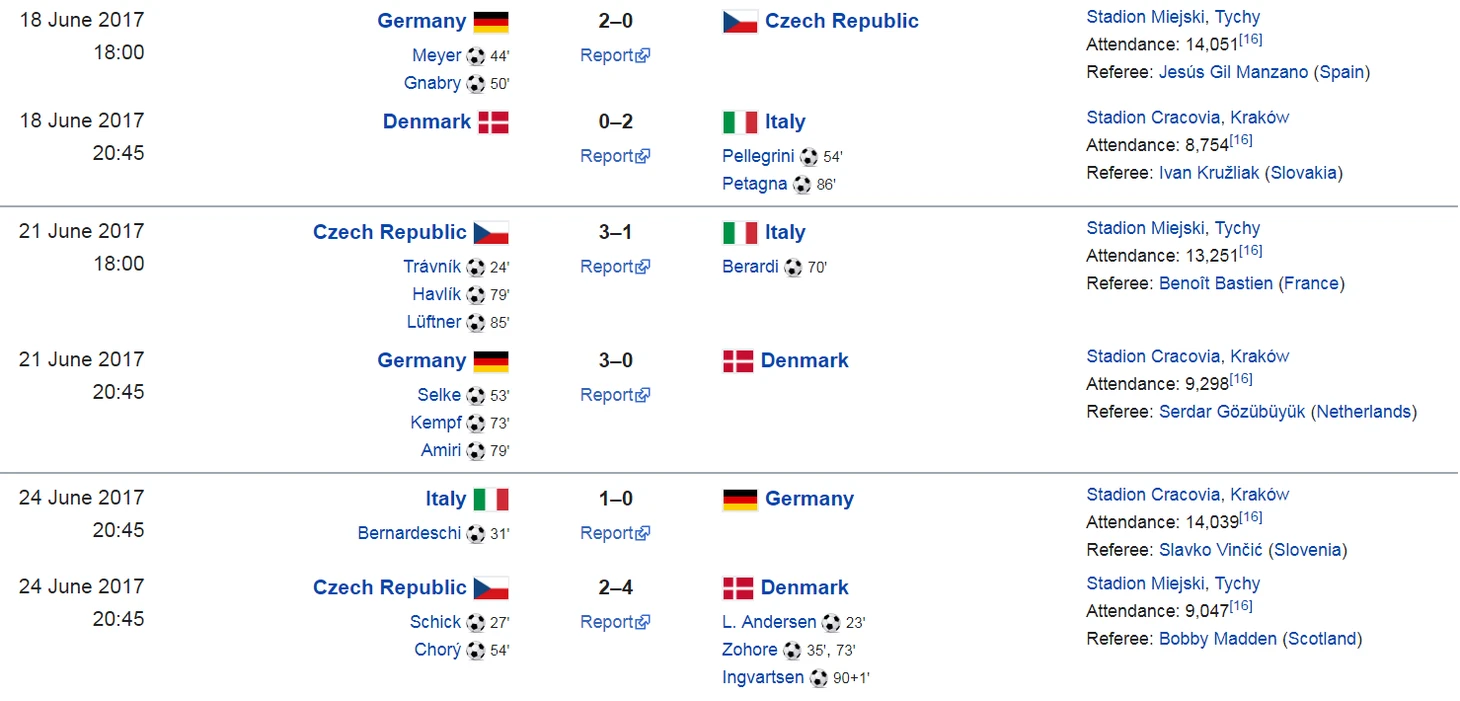This screenshot has height=701, width=1460.
Task: Click referee Bobby Madden's name
Action: pos(1218,638)
